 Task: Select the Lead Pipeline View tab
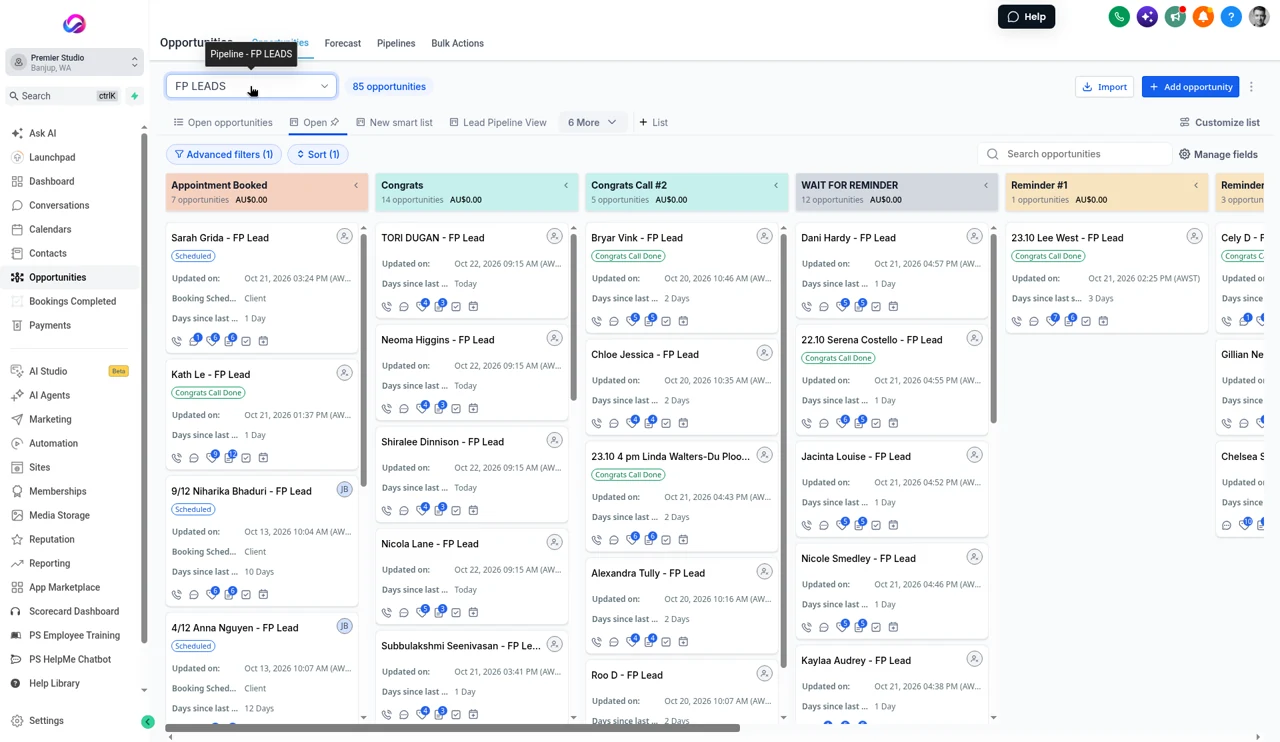point(498,122)
